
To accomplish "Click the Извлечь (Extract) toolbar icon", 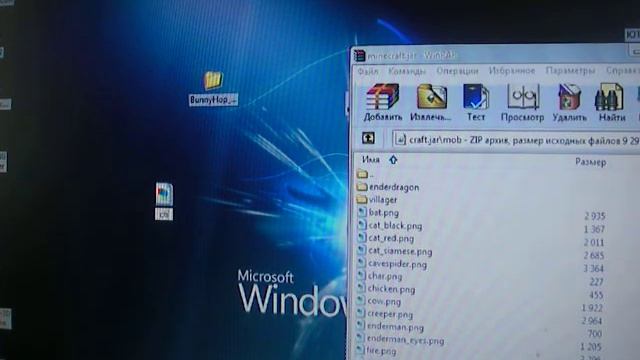I will (431, 102).
